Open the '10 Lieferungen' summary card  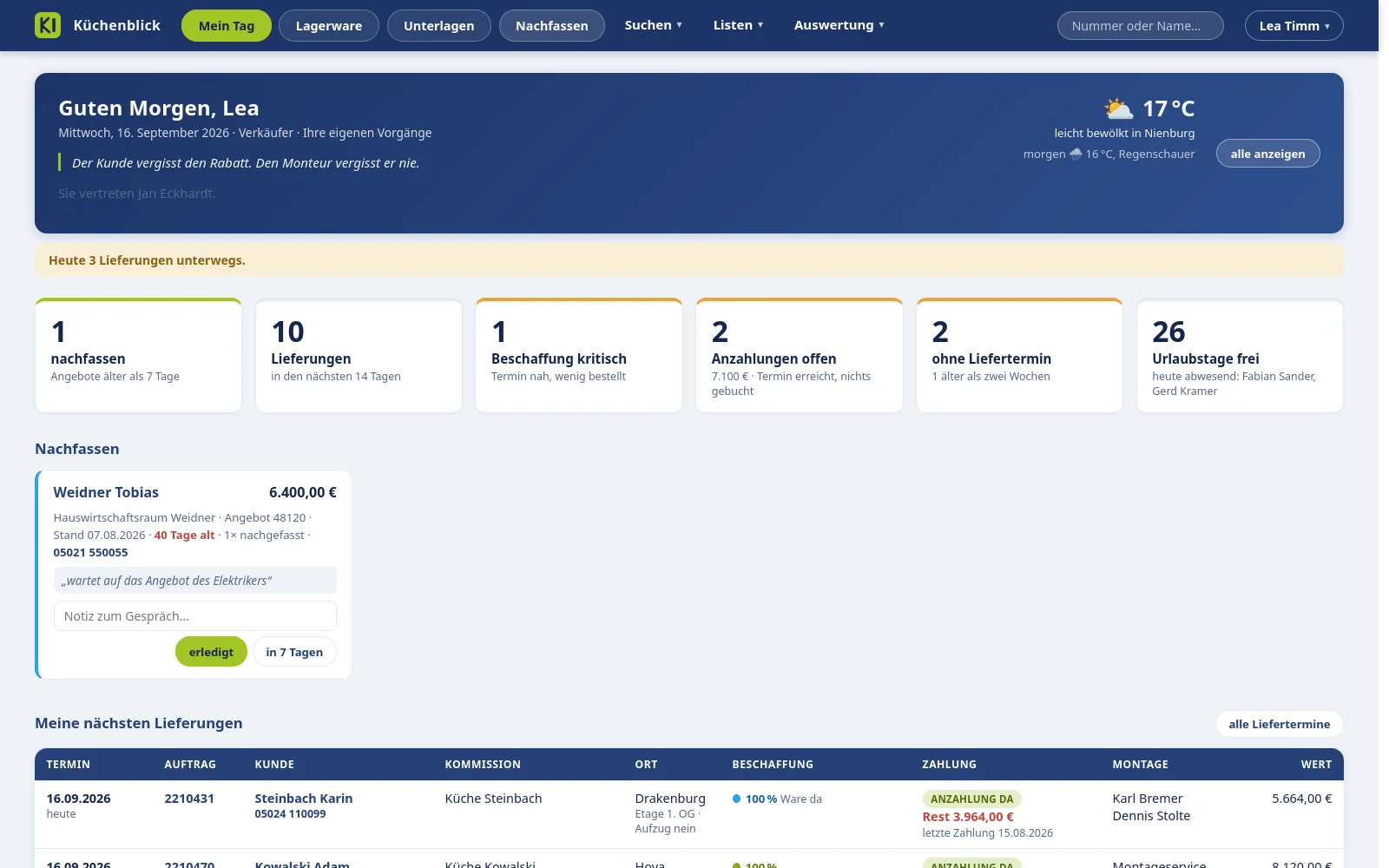click(359, 356)
